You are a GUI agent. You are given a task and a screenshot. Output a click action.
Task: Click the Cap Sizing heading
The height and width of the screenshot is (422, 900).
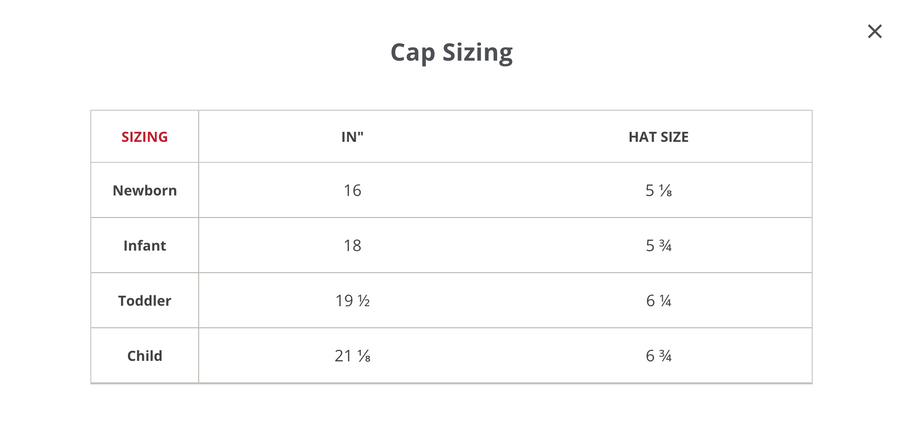[x=451, y=52]
